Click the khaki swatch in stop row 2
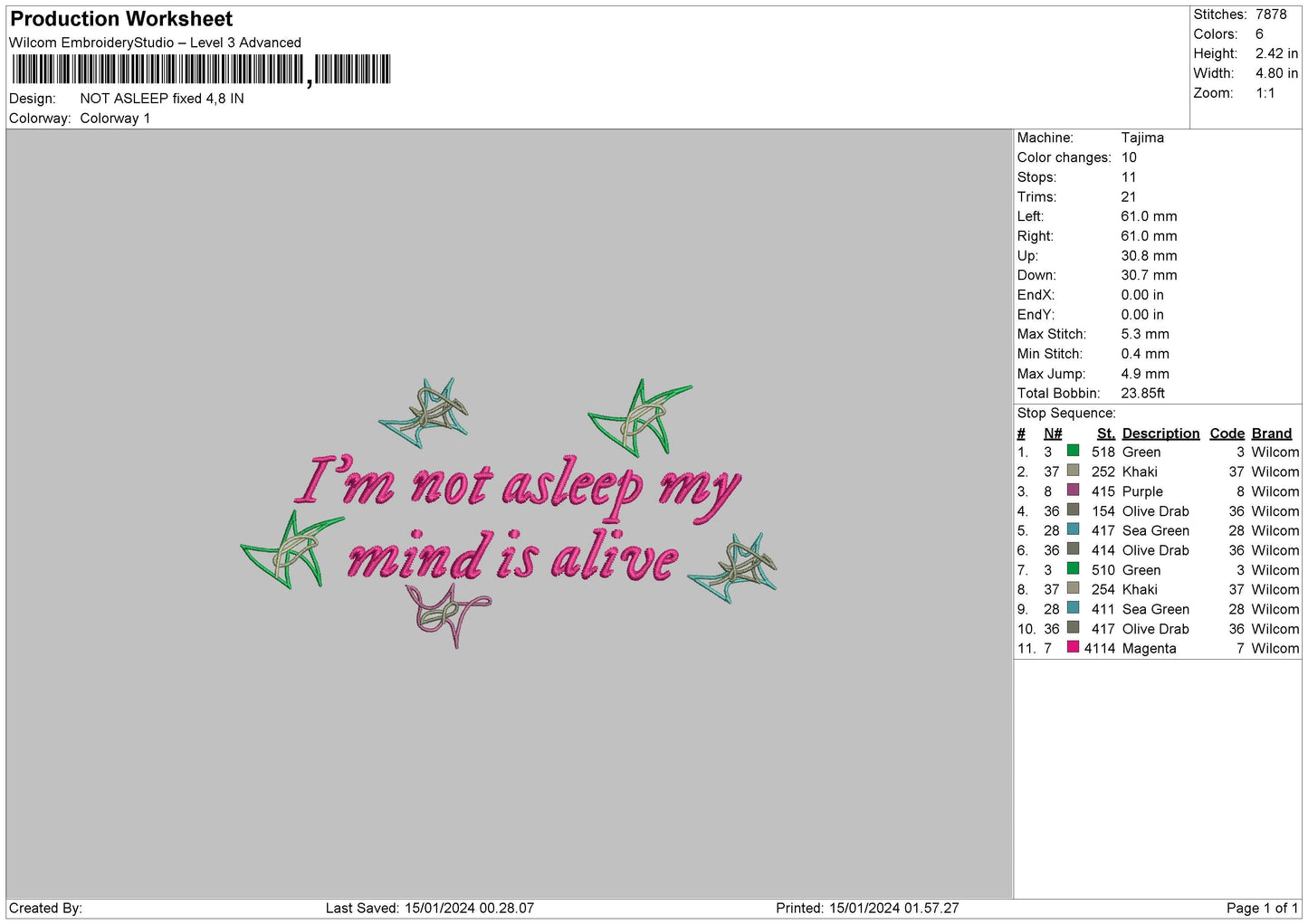The width and height of the screenshot is (1308, 924). 1073,471
